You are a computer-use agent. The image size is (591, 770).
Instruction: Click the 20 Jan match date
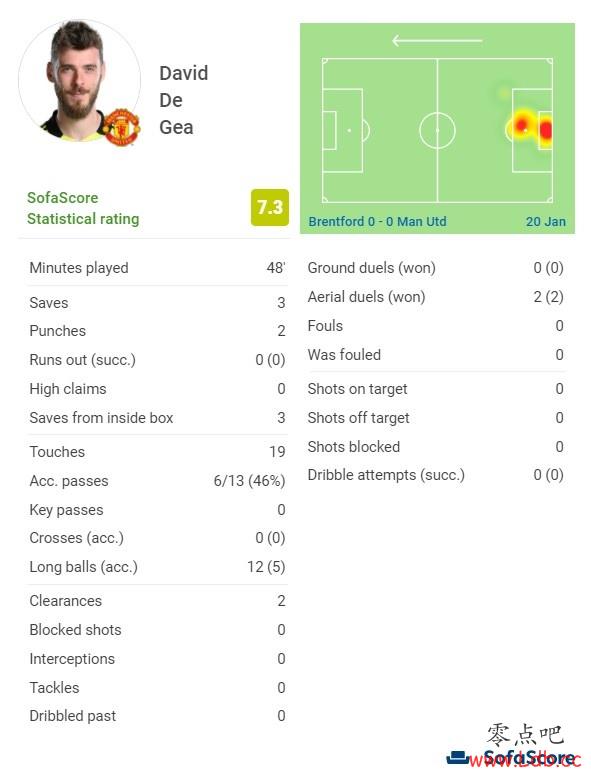tap(546, 221)
